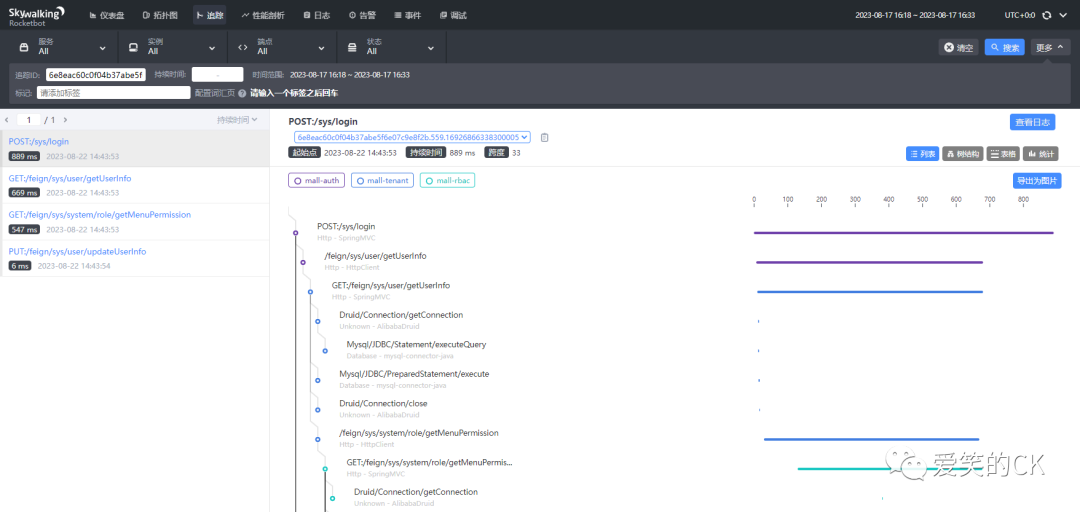Image resolution: width=1080 pixels, height=512 pixels.
Task: Go to previous page of trace list
Action: (8, 120)
